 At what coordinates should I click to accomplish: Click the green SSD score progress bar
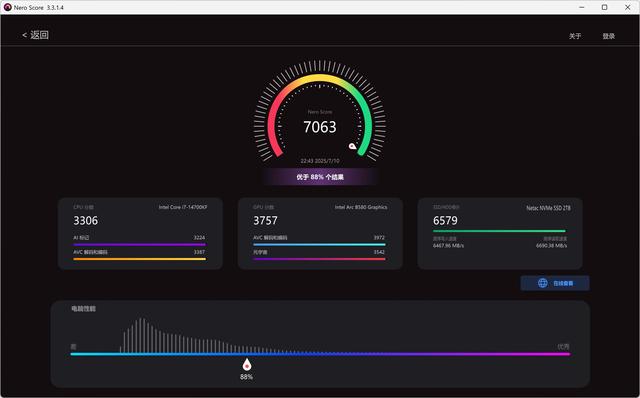tap(499, 231)
